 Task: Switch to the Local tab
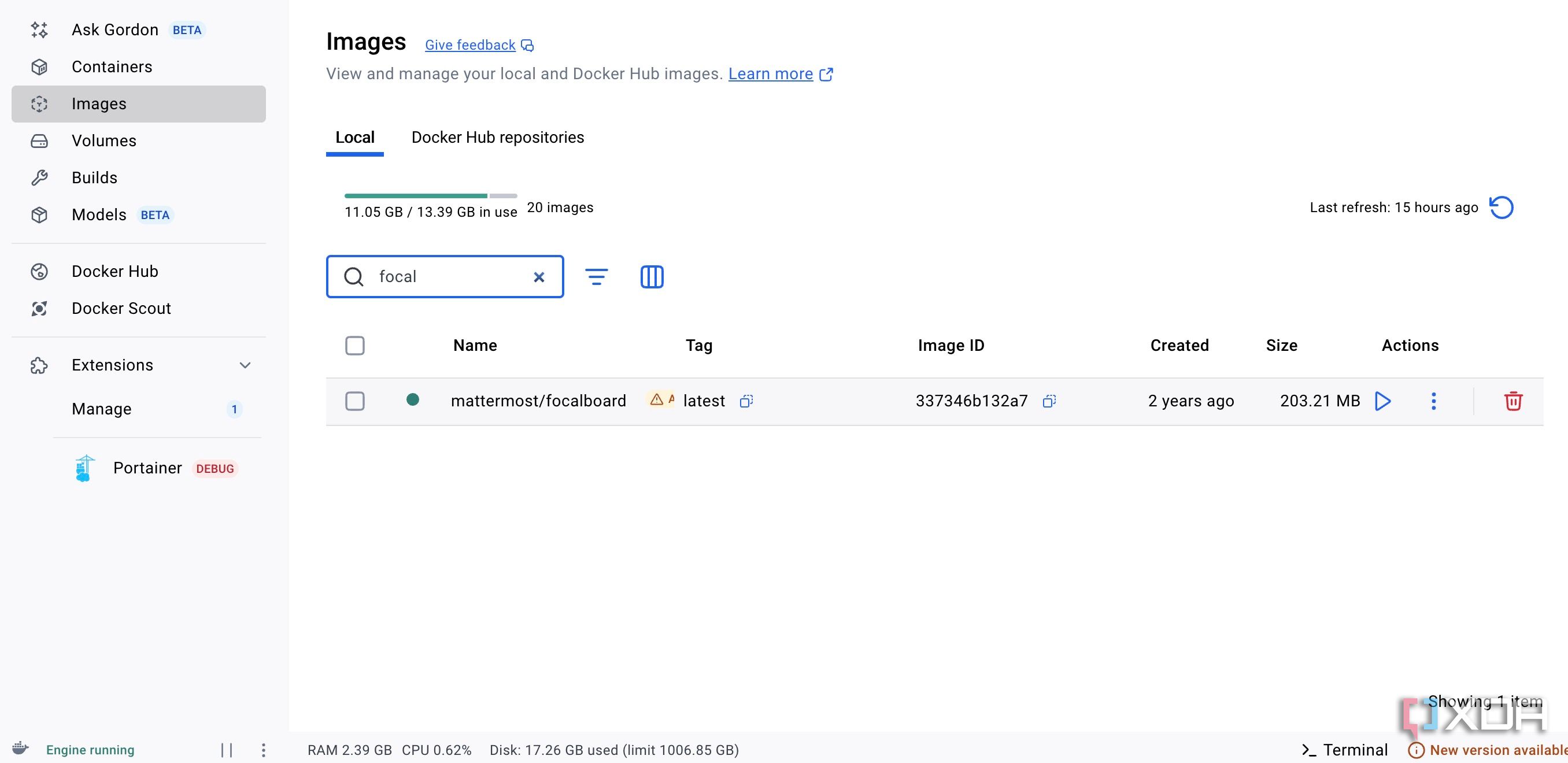click(x=355, y=138)
